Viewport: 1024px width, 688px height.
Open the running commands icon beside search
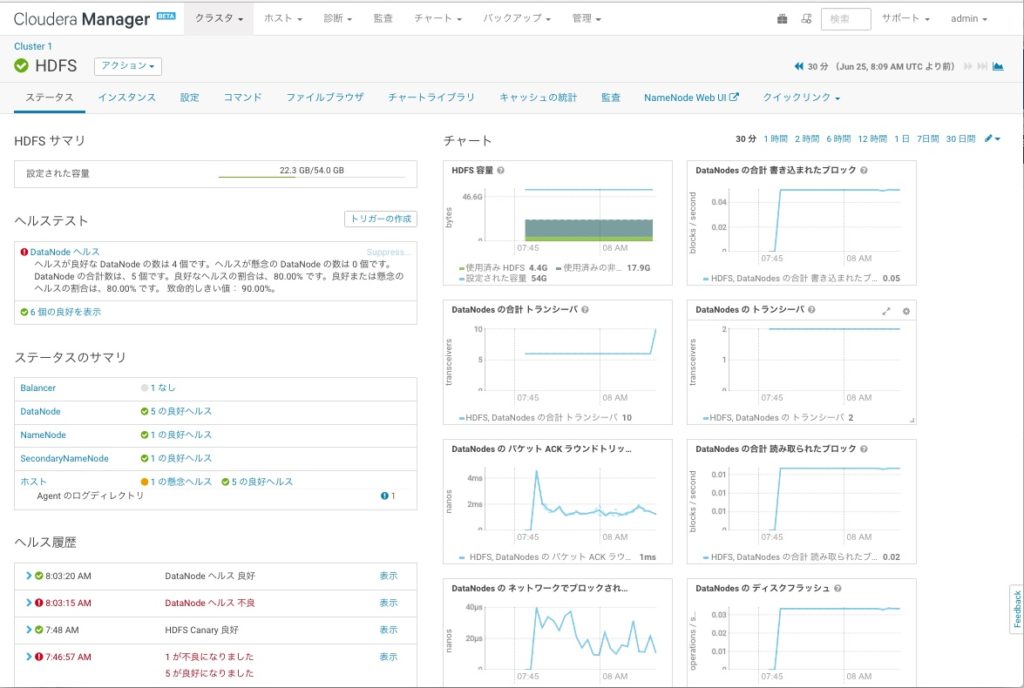806,19
